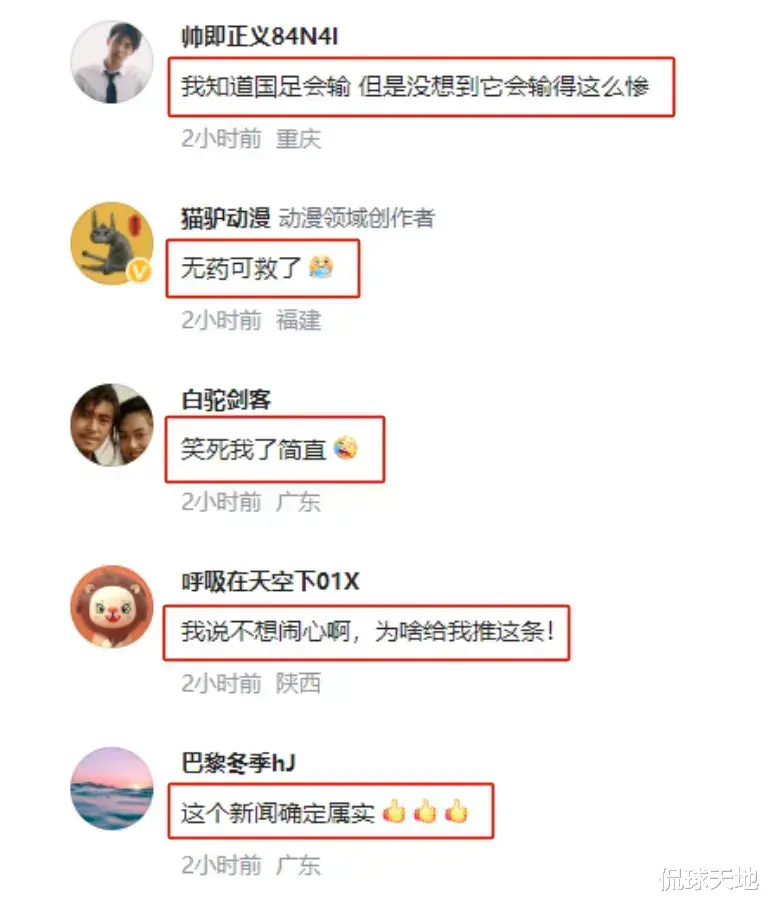Open username 白驼剑客
Image resolution: width=771 pixels, height=908 pixels.
[x=226, y=400]
